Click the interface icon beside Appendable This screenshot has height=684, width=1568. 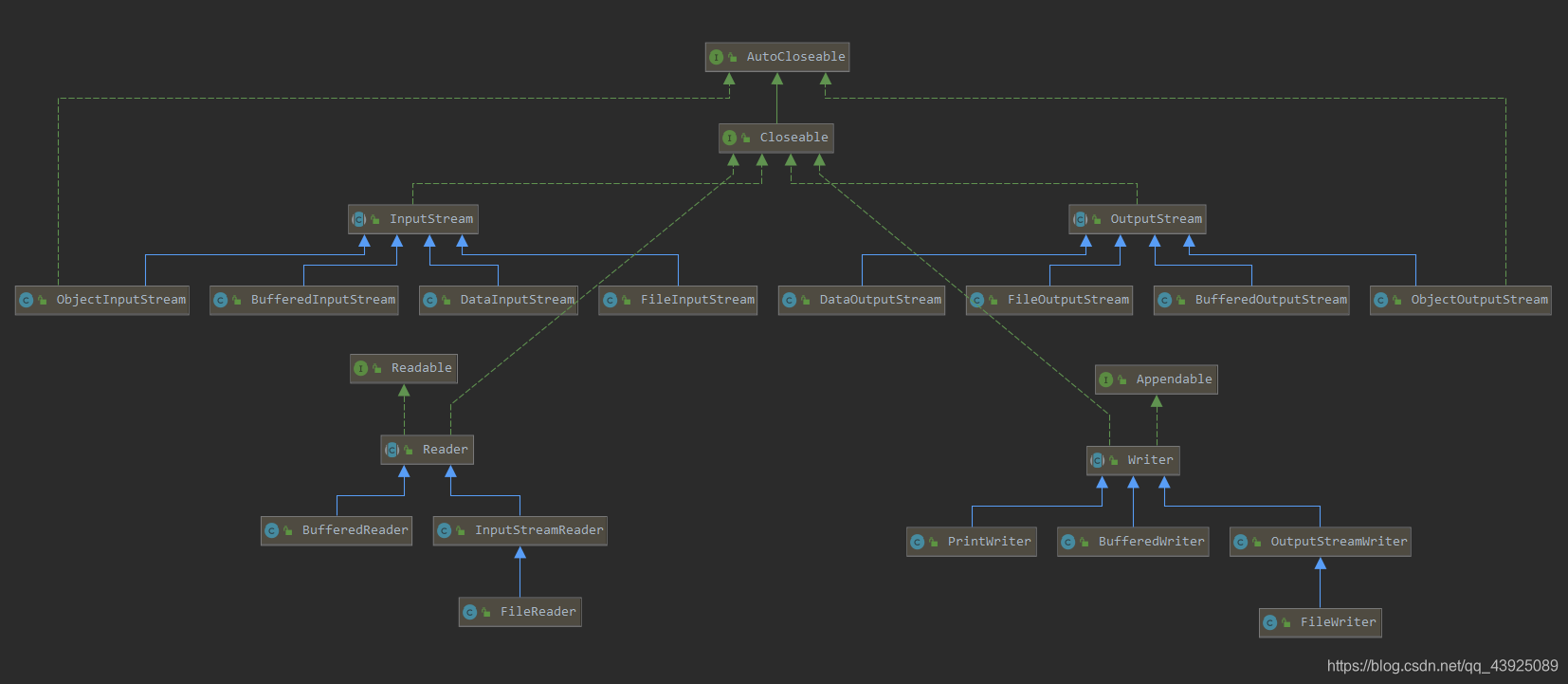coord(1106,379)
